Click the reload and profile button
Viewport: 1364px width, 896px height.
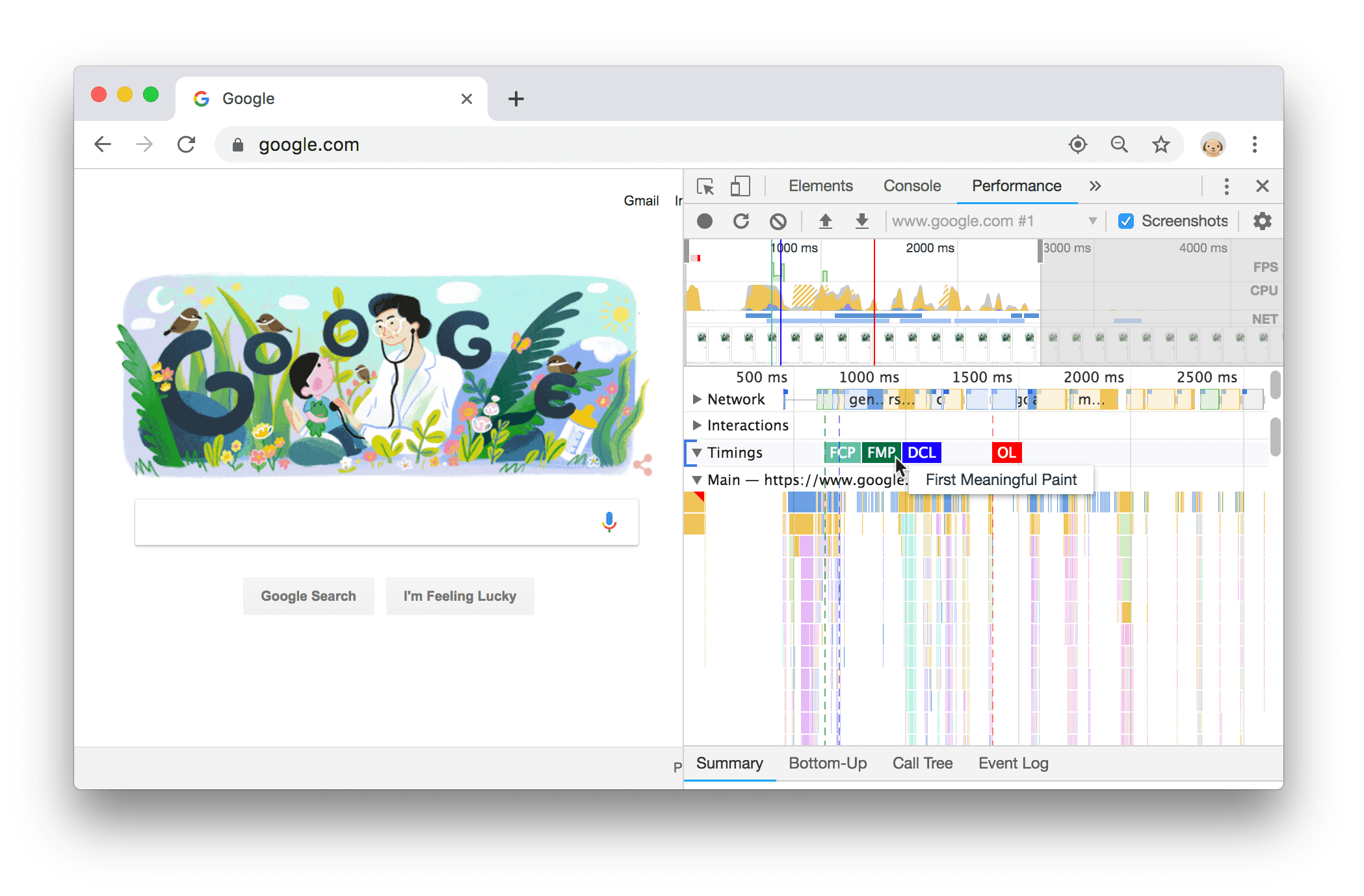tap(740, 220)
